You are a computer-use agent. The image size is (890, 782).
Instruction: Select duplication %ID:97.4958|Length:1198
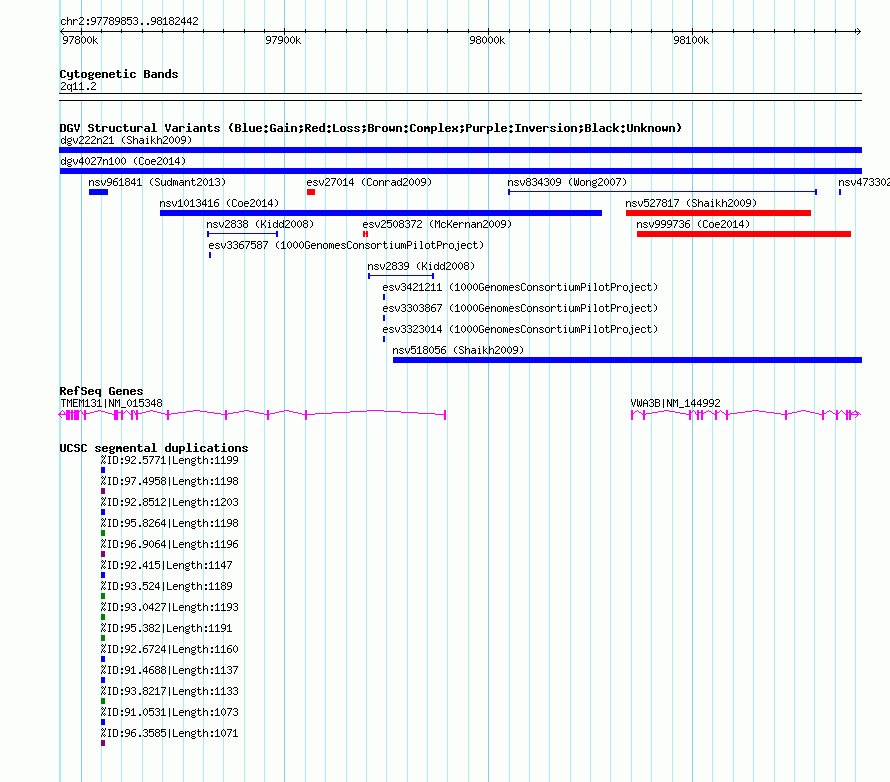click(x=170, y=481)
